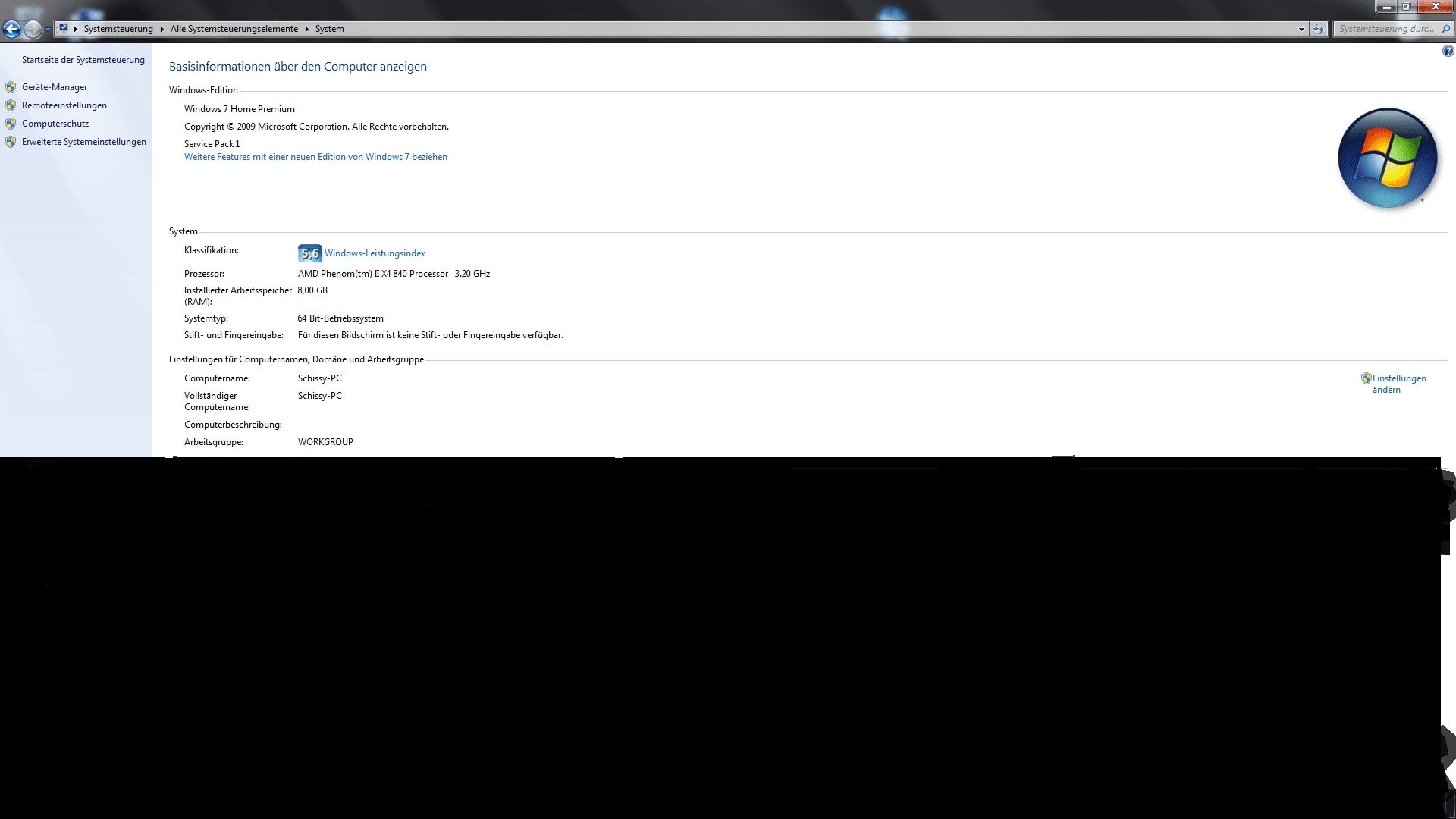Click Einstellungen ändern shield link
The width and height of the screenshot is (1456, 819).
click(x=1398, y=378)
